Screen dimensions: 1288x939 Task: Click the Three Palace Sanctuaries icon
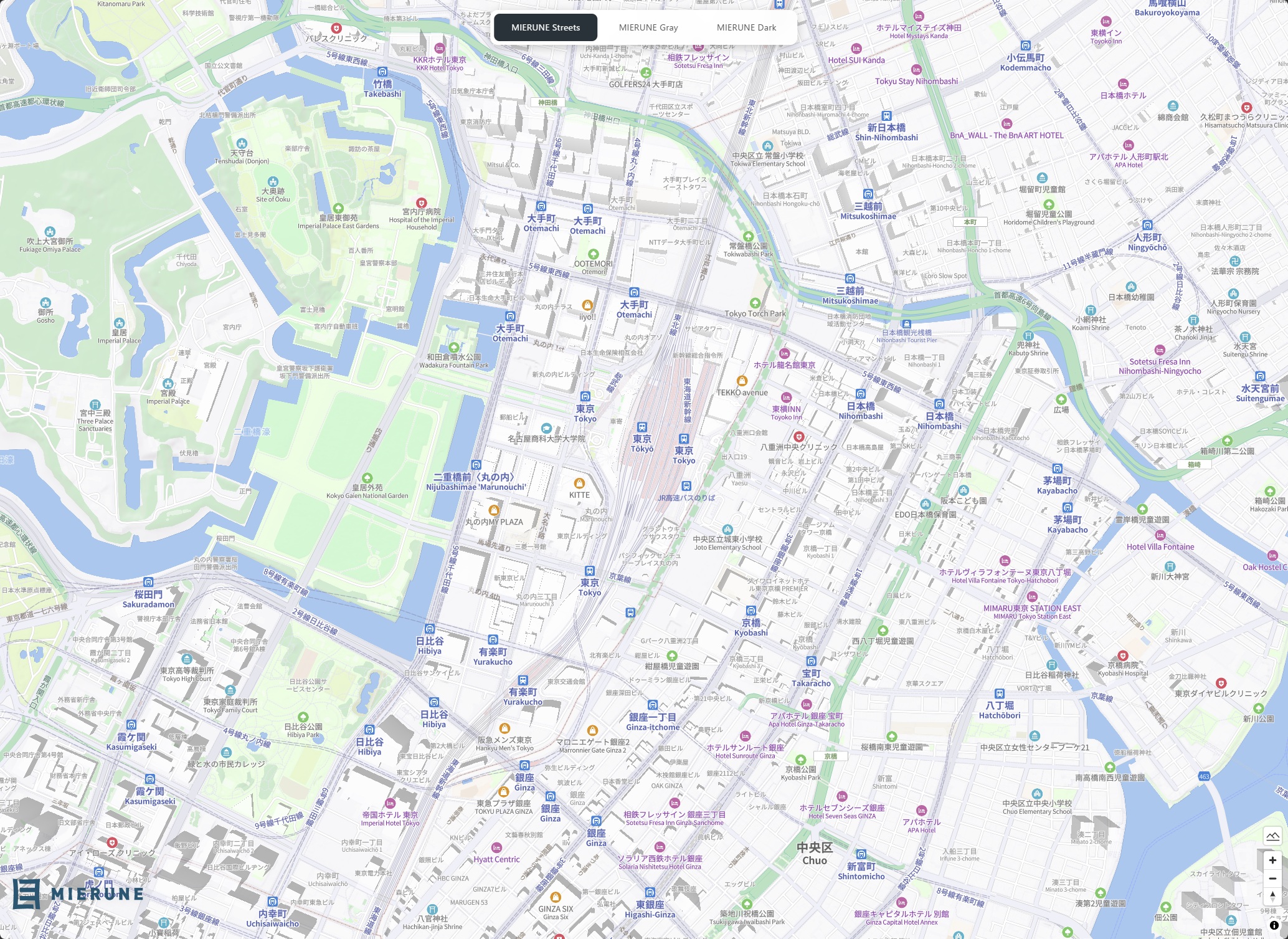[x=95, y=404]
